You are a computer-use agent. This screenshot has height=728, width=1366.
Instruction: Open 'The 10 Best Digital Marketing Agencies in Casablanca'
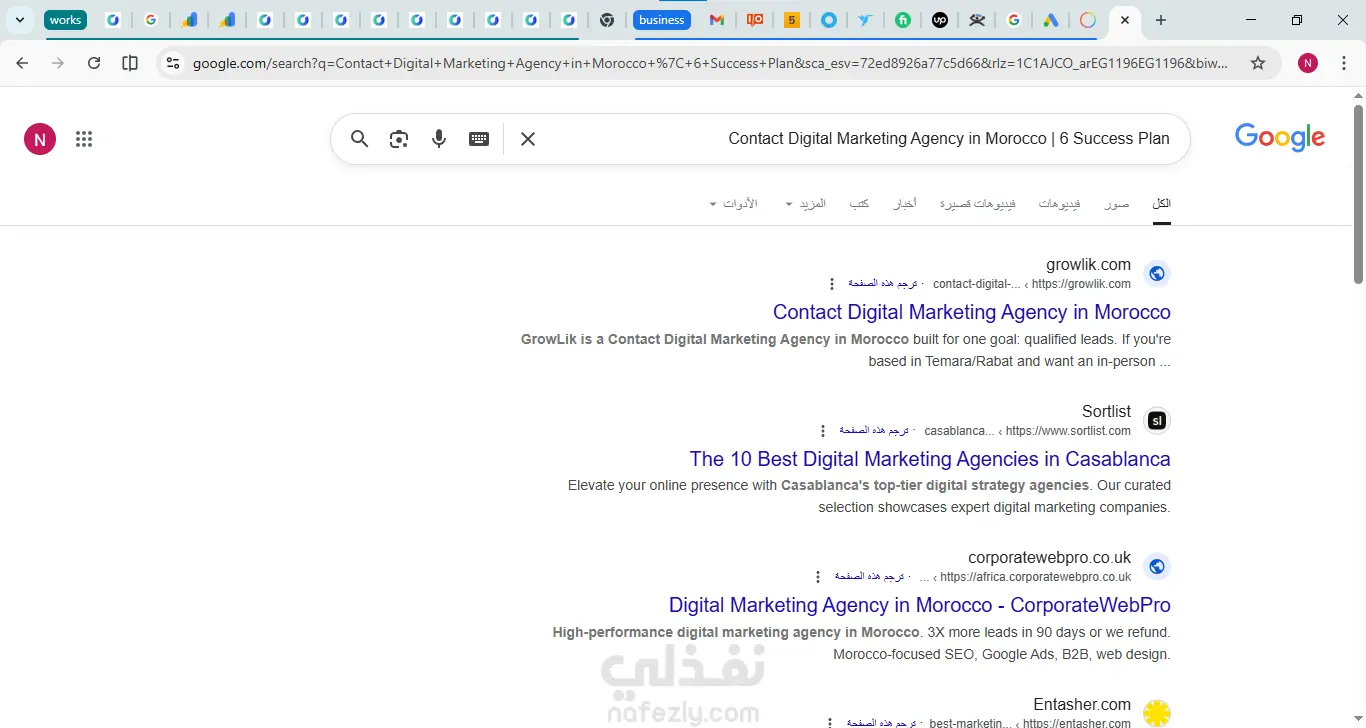click(930, 459)
